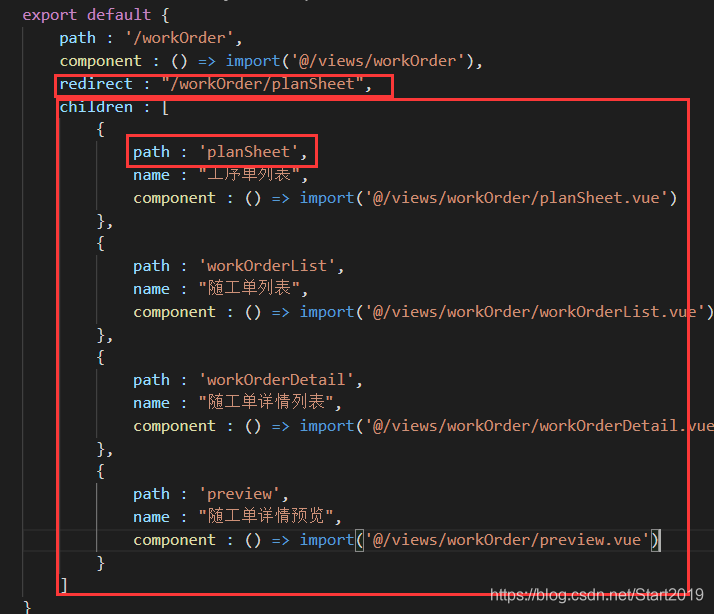Click the 'export' keyword

point(50,15)
